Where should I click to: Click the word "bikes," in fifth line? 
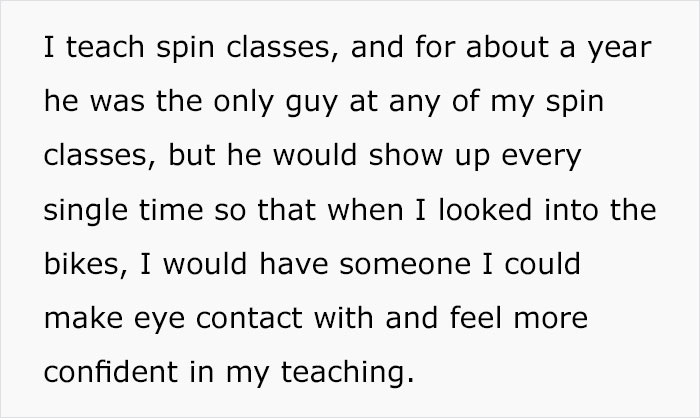click(x=85, y=264)
